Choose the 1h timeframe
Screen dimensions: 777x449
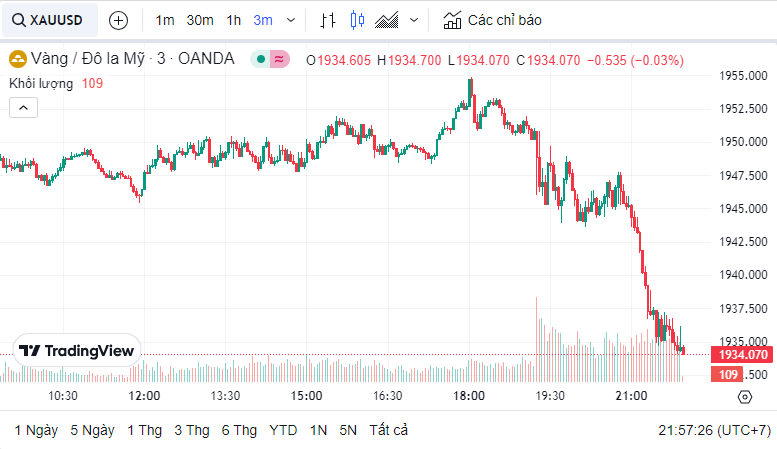[233, 20]
